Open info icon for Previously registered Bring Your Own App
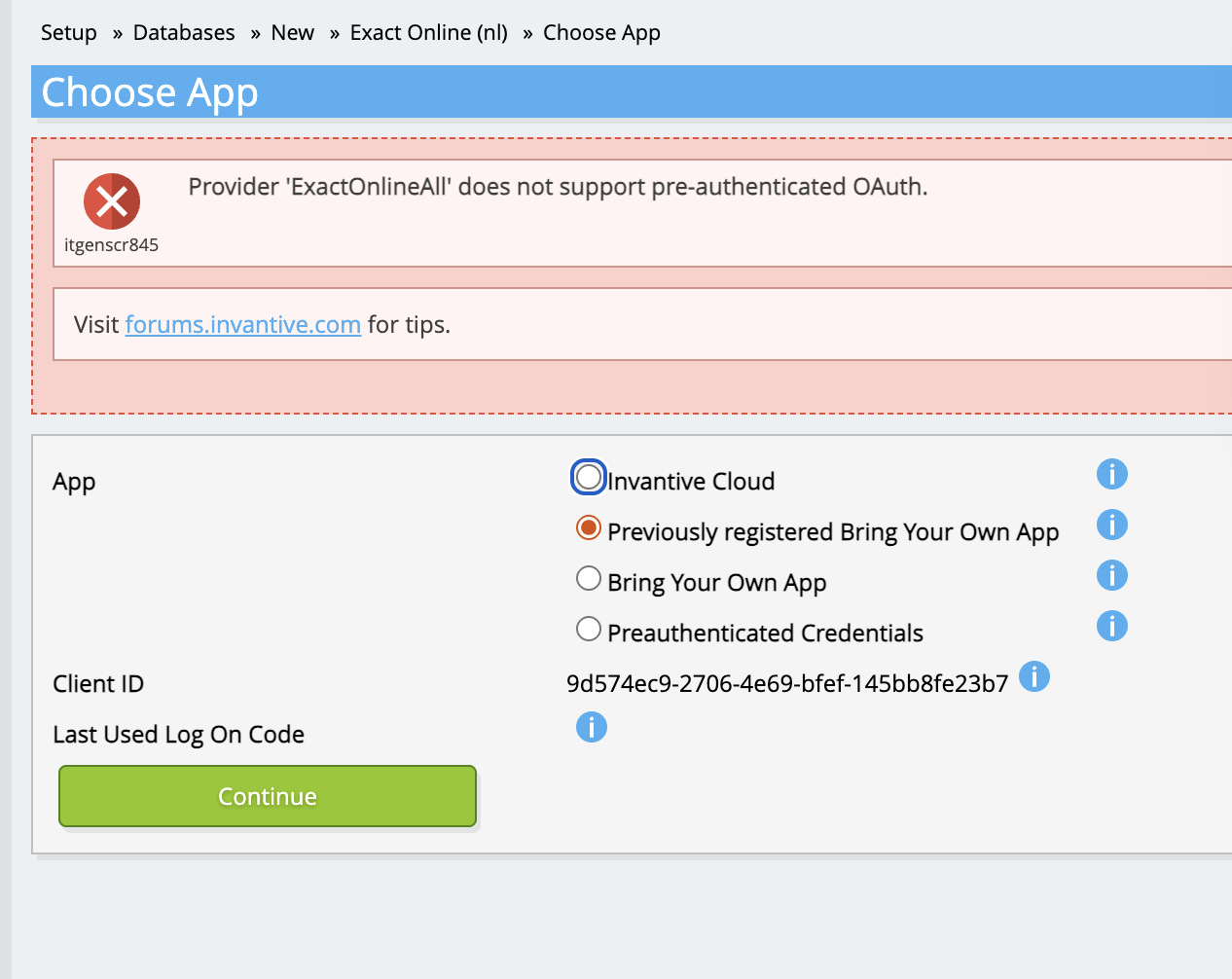Viewport: 1232px width, 979px height. (x=1111, y=526)
